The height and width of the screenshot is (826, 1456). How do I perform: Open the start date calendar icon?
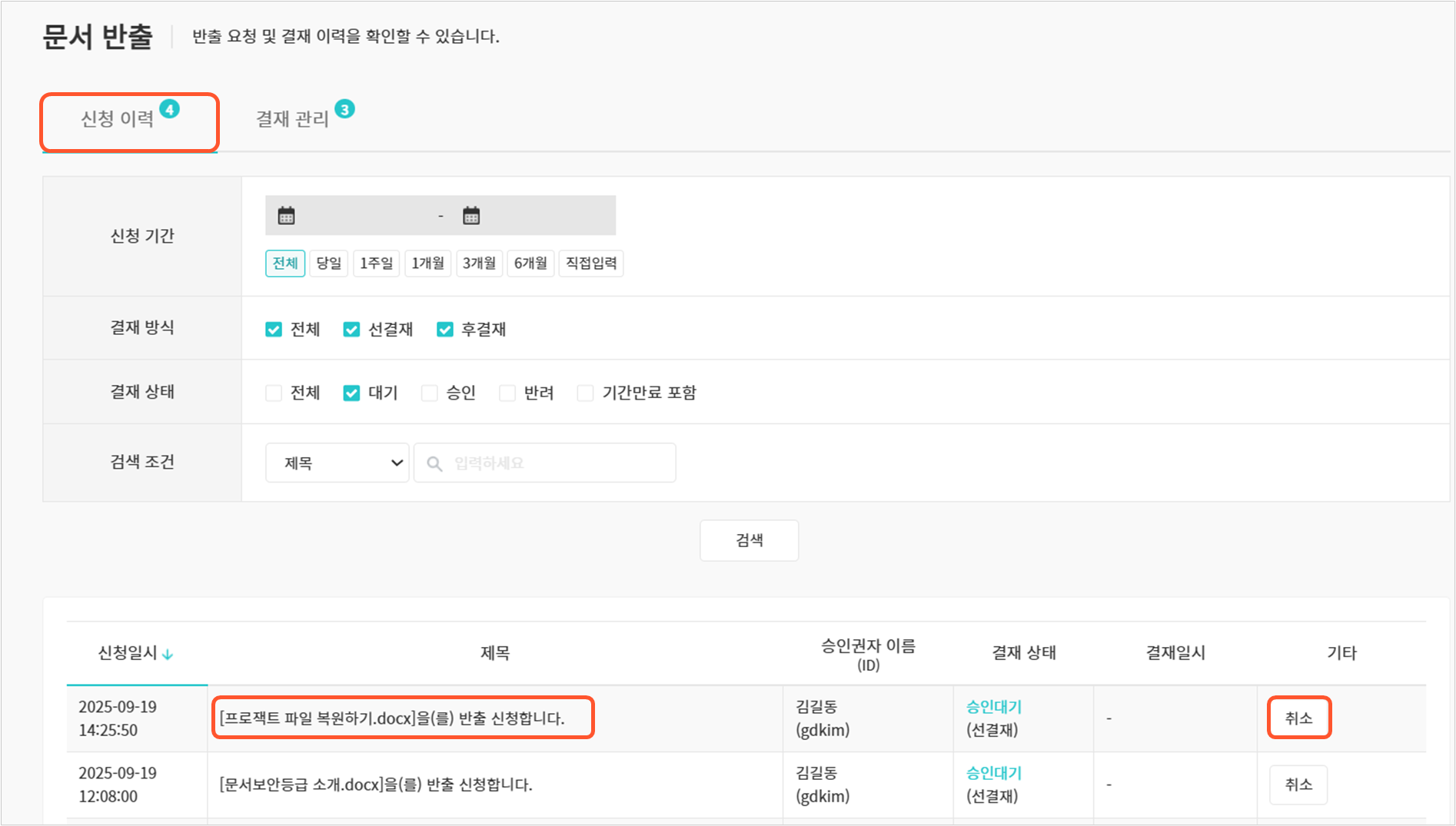[286, 216]
